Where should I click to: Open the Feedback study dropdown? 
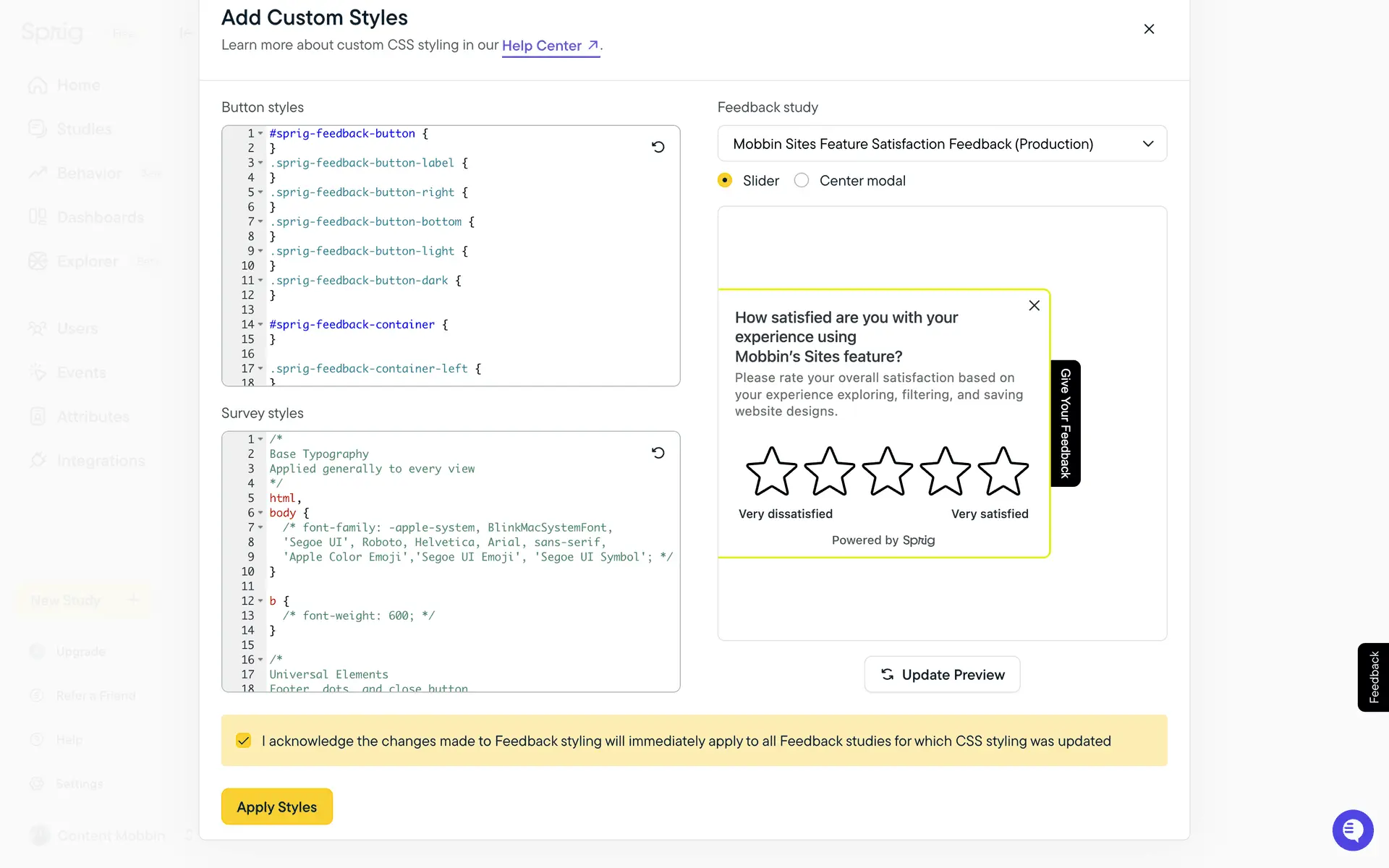(942, 144)
